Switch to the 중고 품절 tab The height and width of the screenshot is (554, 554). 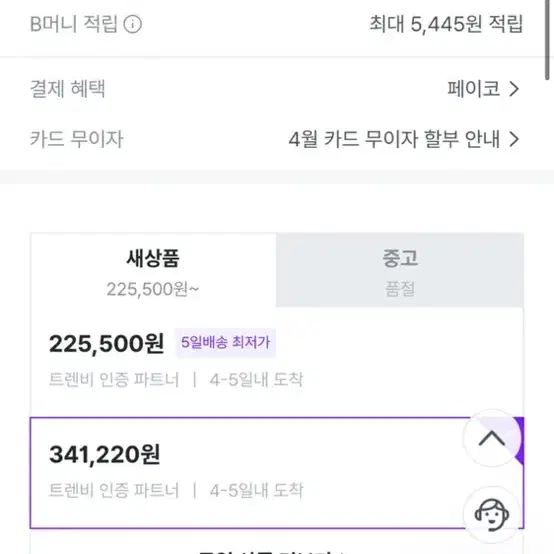(x=400, y=271)
